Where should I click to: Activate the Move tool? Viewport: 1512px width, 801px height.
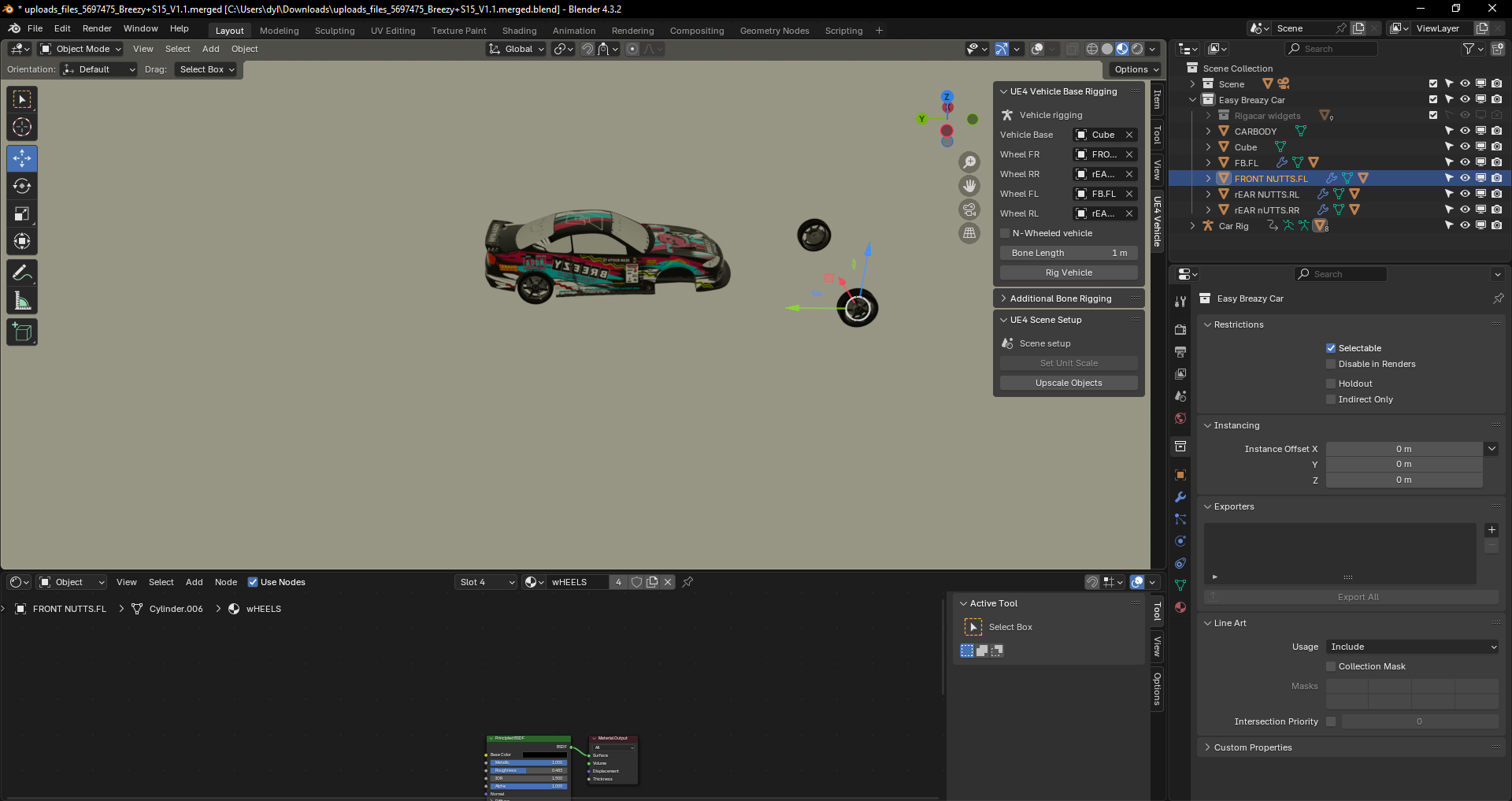22,158
